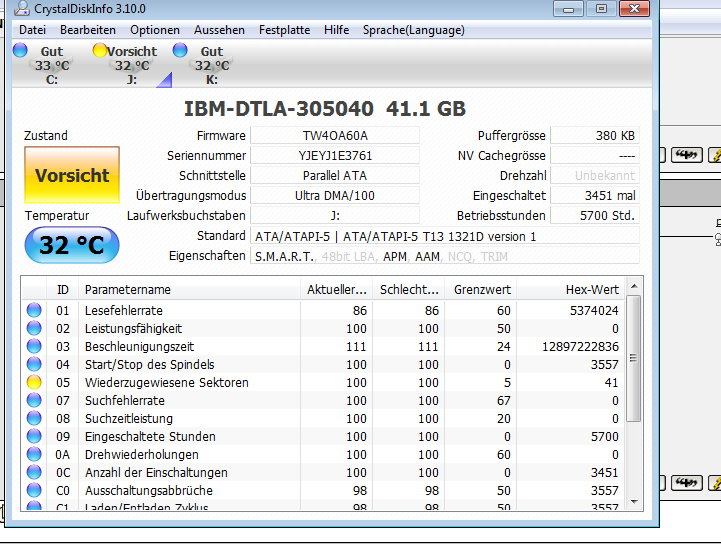
Task: Click the blue status icon for Lesefehlerrate
Action: 34,310
